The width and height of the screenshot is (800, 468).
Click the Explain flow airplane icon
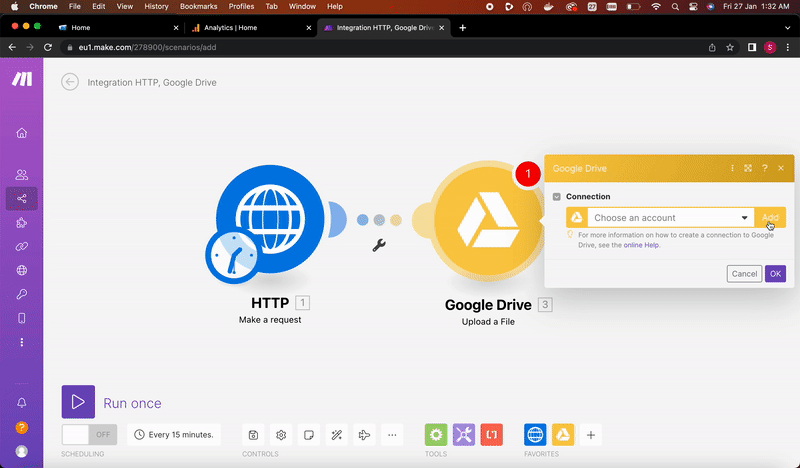coord(364,435)
